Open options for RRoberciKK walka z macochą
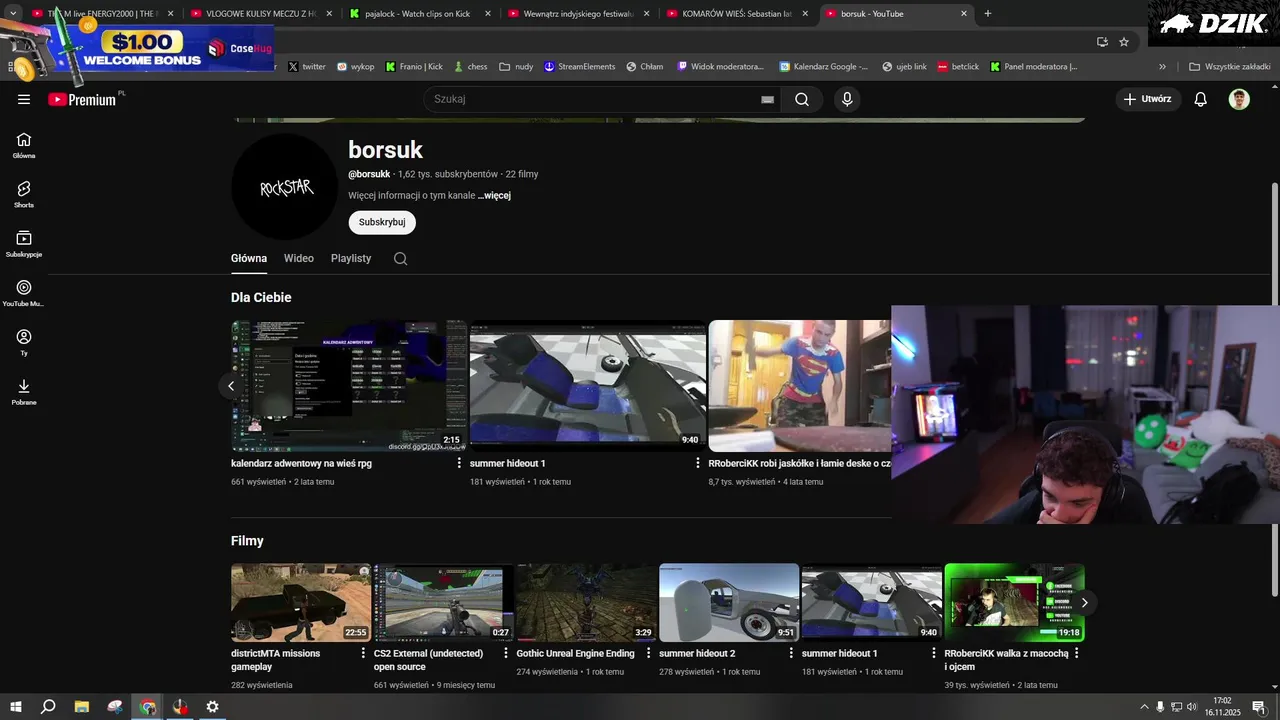 point(1076,653)
